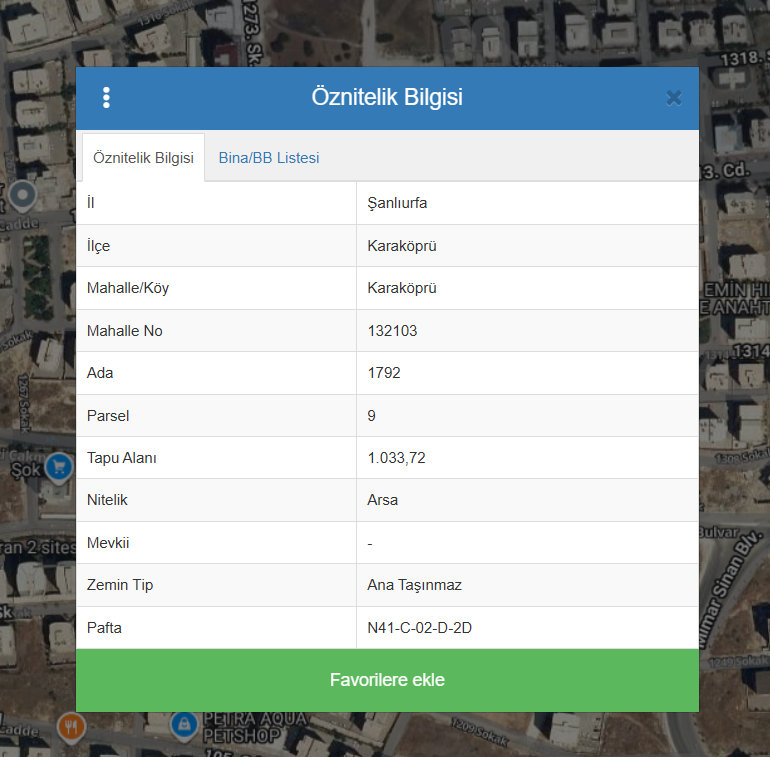Click the Zemin Tip value Ana Taşınmaz

coord(414,585)
